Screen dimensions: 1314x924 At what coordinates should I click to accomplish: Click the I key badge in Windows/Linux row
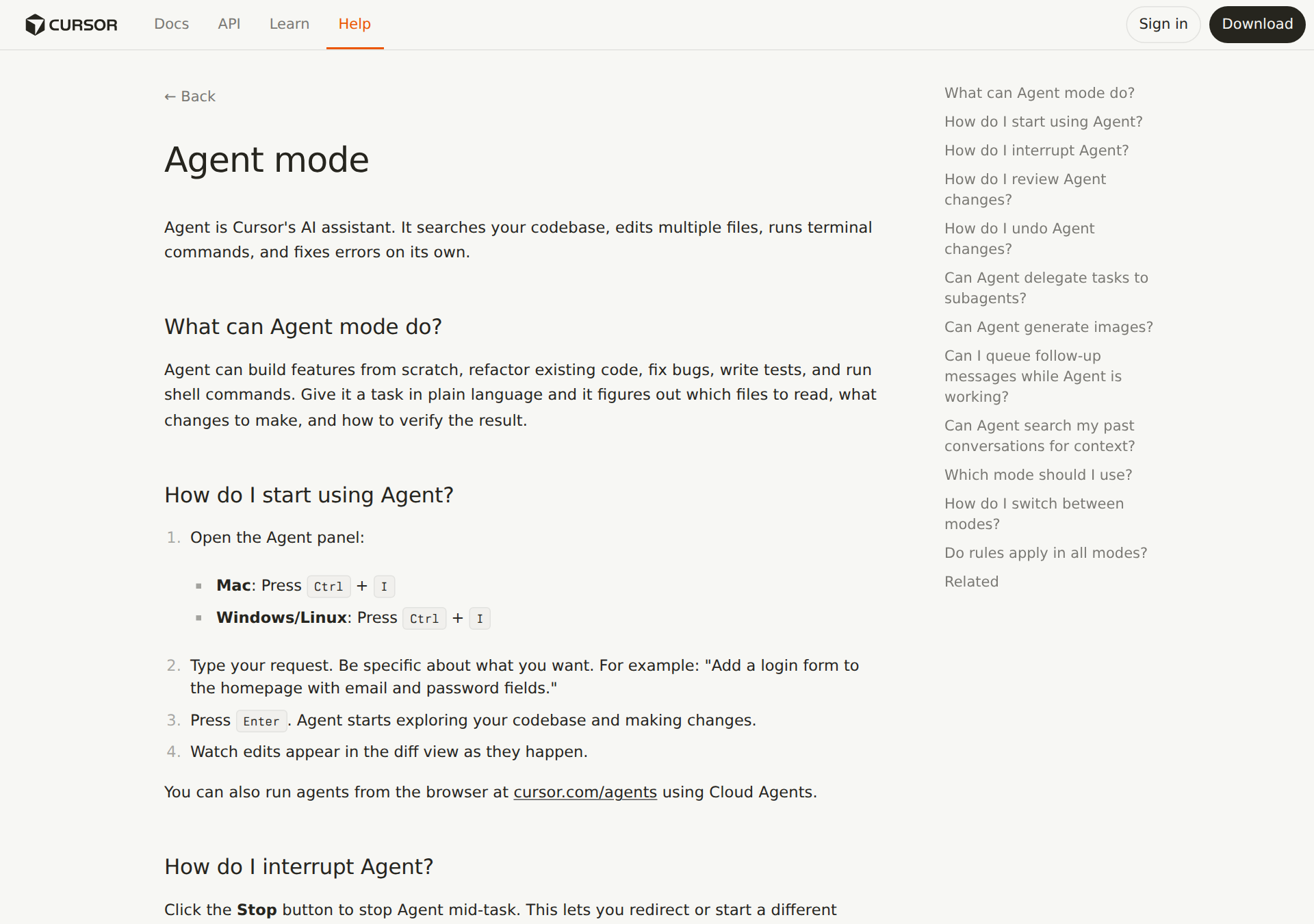tap(480, 619)
